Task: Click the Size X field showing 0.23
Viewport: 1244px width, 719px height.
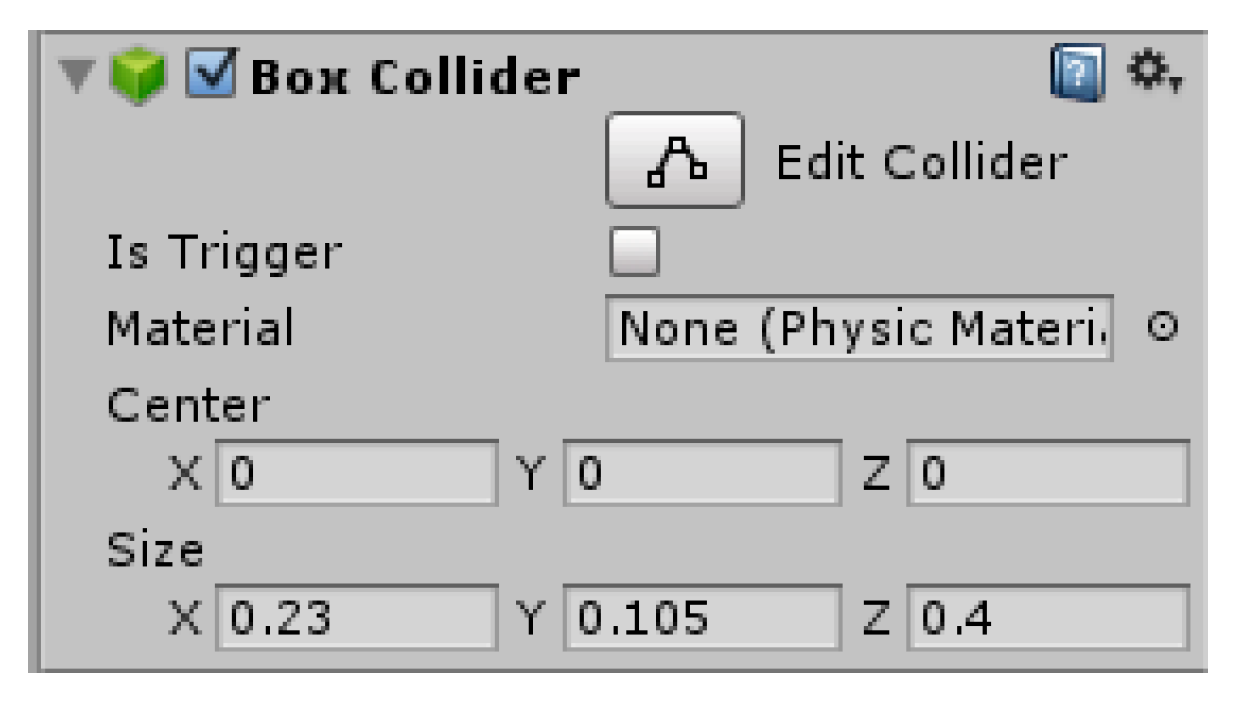Action: 356,619
